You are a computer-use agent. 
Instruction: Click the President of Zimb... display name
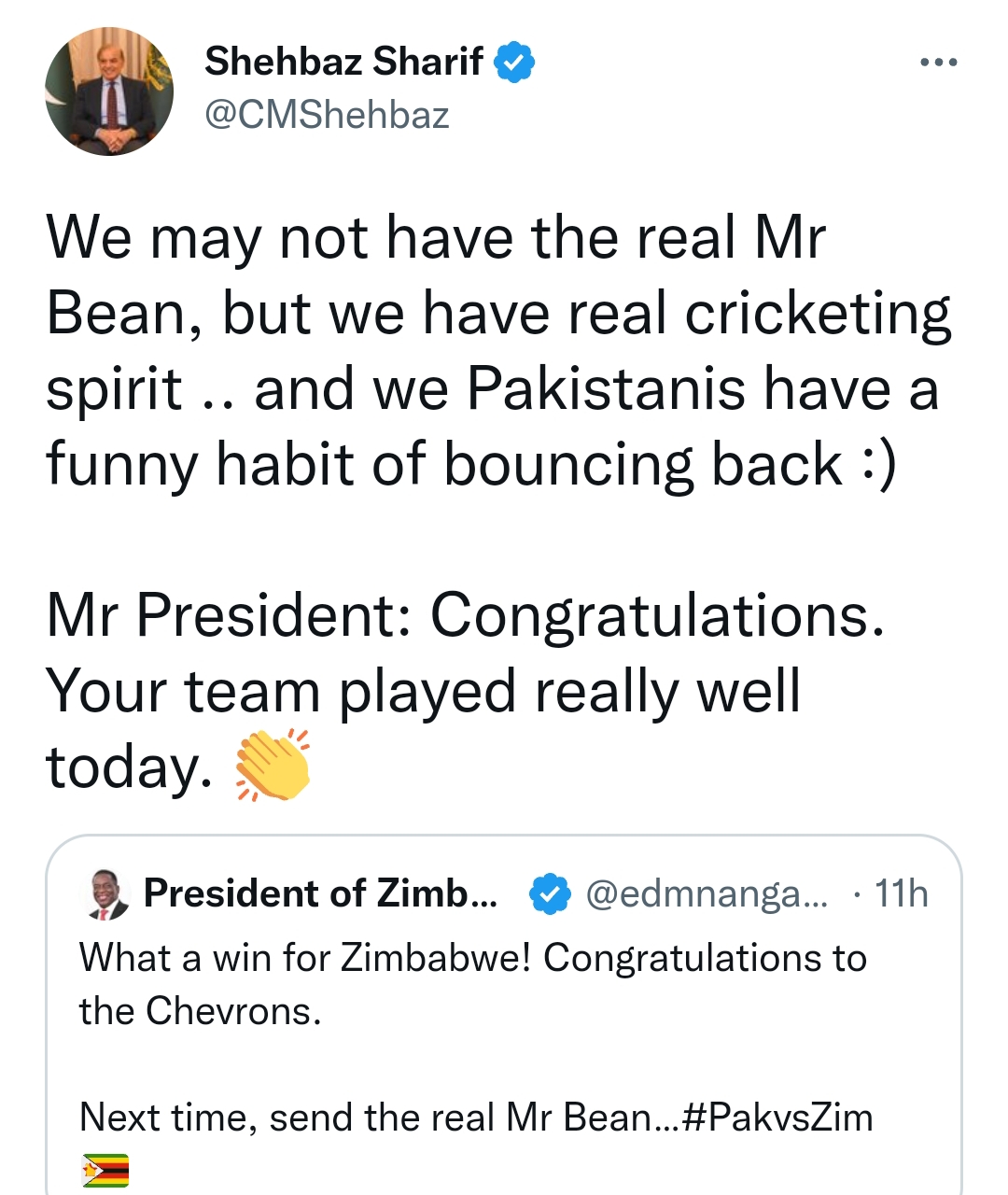pos(320,894)
